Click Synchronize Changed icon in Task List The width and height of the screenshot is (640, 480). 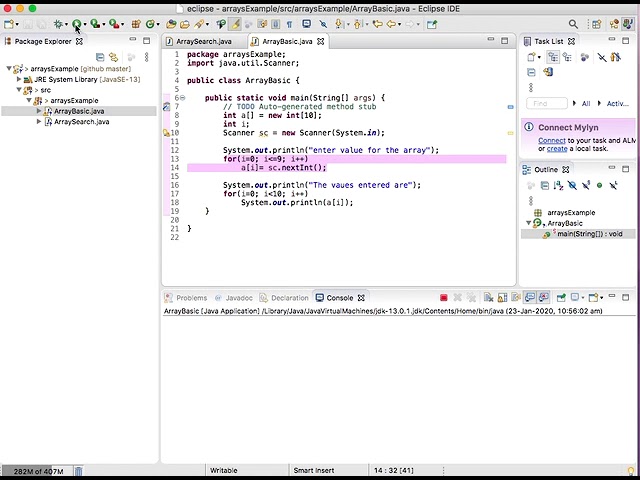coord(548,72)
